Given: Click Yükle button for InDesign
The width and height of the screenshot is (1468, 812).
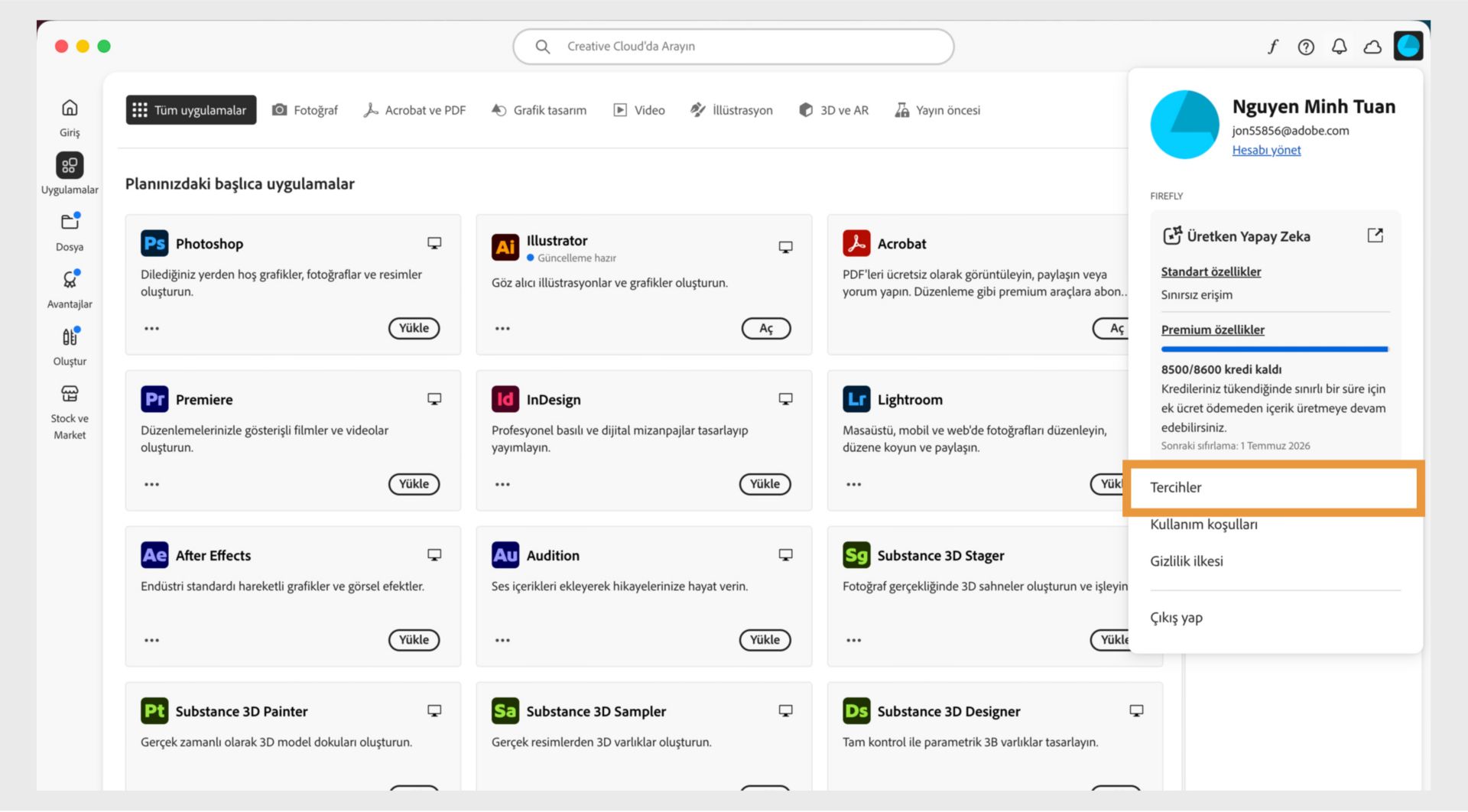Looking at the screenshot, I should [x=765, y=485].
